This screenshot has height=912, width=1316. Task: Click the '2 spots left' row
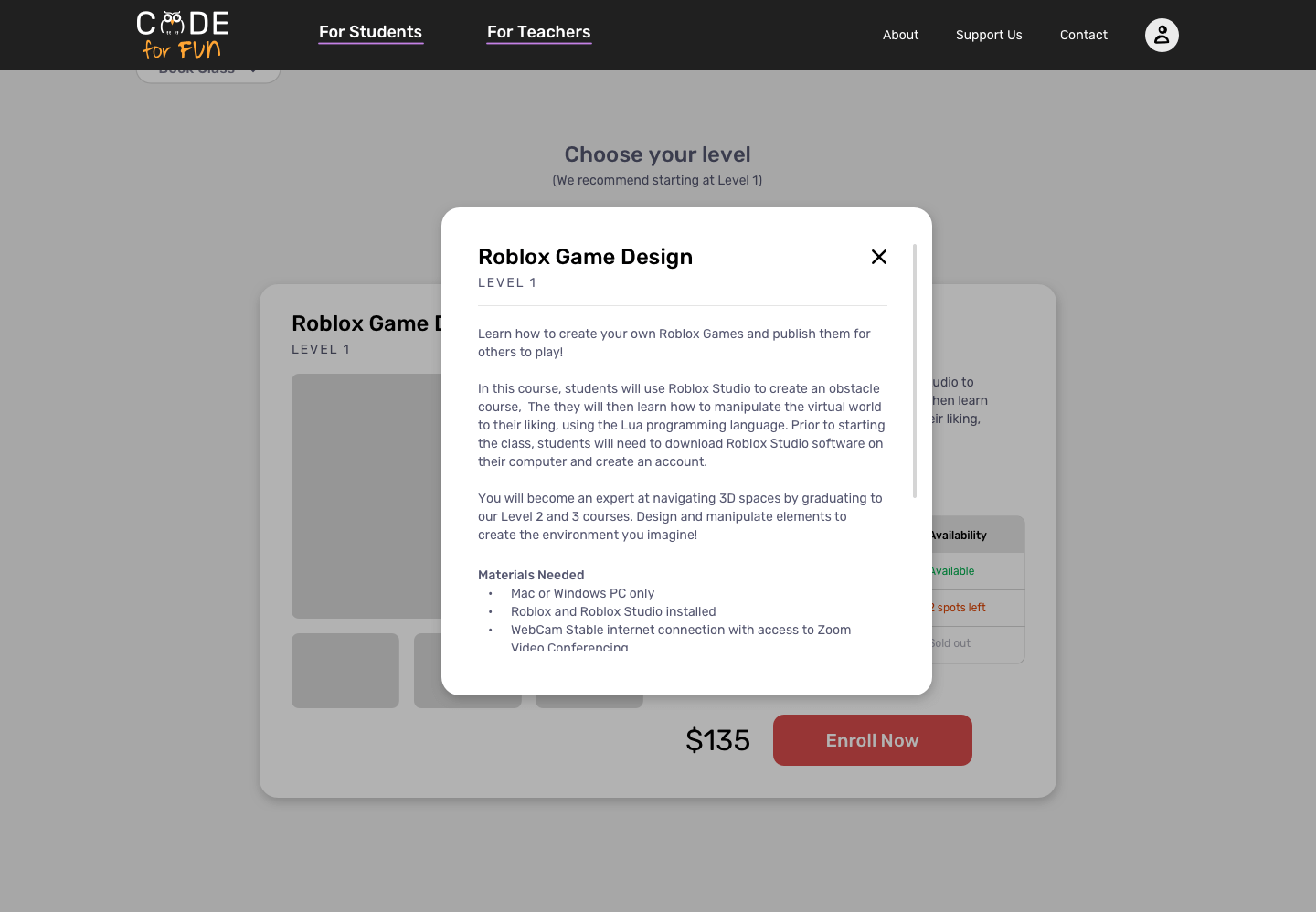coord(977,608)
